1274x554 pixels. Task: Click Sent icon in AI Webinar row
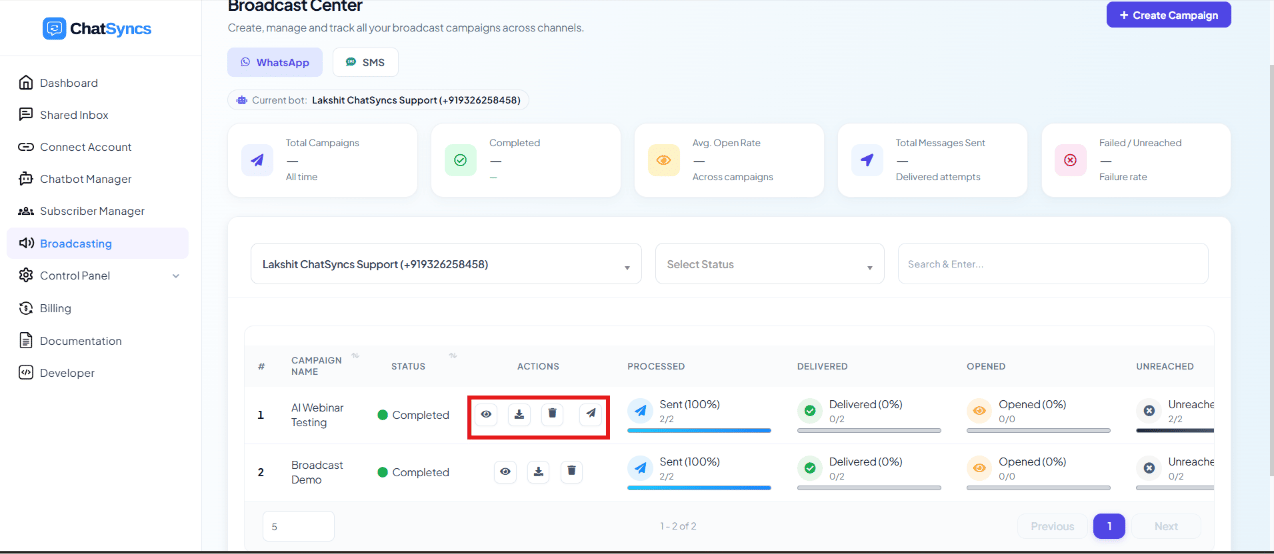[x=640, y=410]
